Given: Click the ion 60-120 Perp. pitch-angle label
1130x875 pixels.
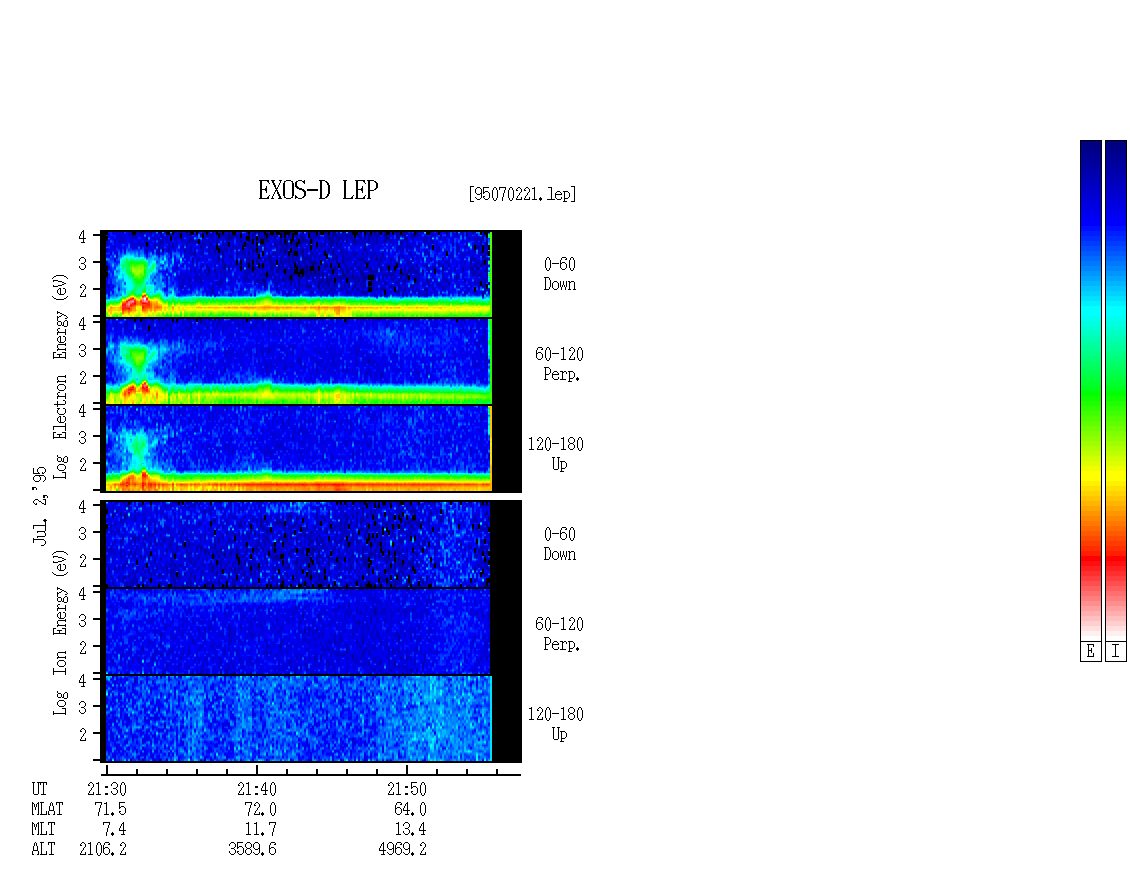Looking at the screenshot, I should coord(559,634).
